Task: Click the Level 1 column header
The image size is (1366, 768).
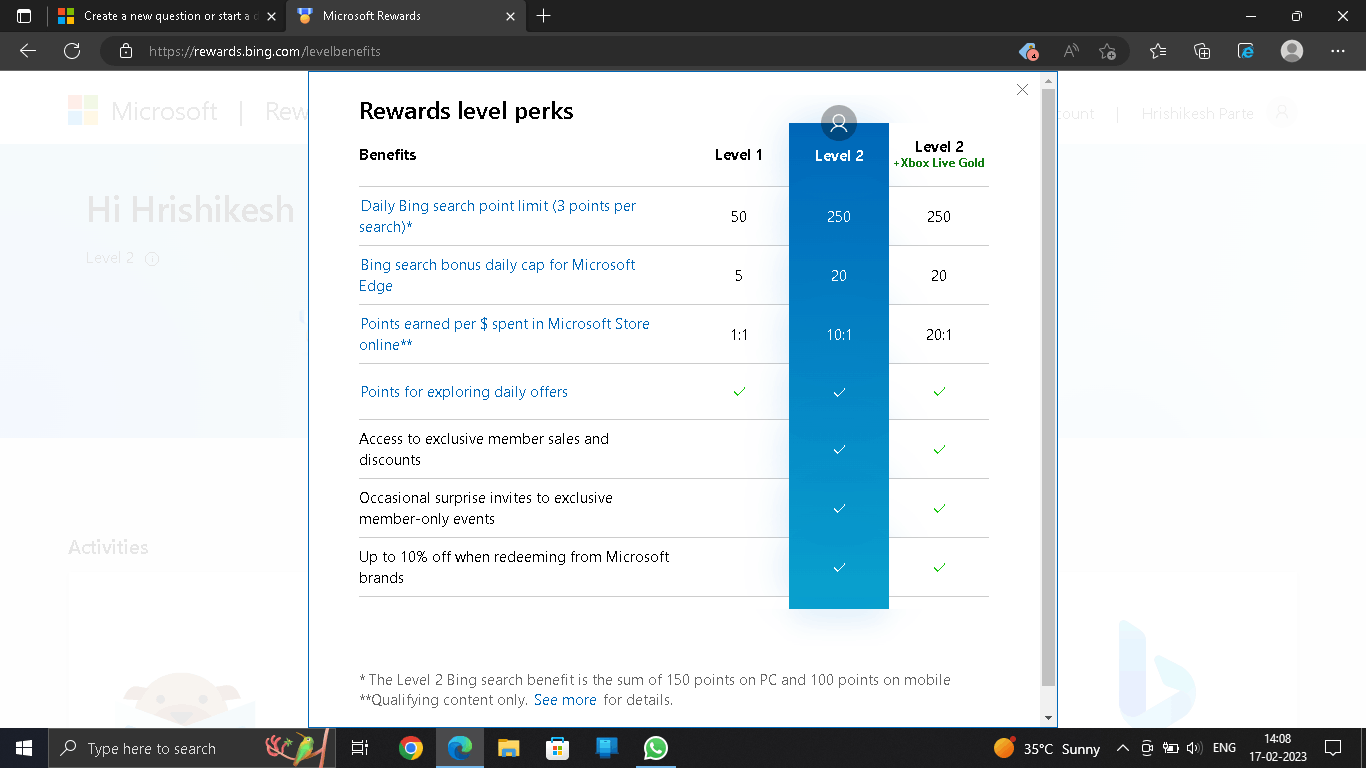Action: click(x=739, y=155)
